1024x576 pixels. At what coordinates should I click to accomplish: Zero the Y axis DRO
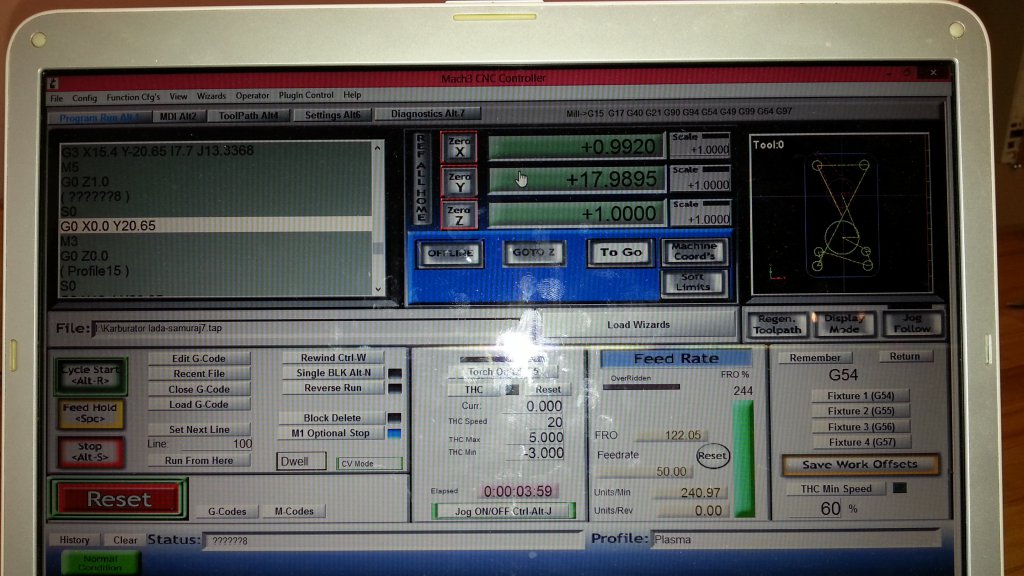(x=459, y=182)
